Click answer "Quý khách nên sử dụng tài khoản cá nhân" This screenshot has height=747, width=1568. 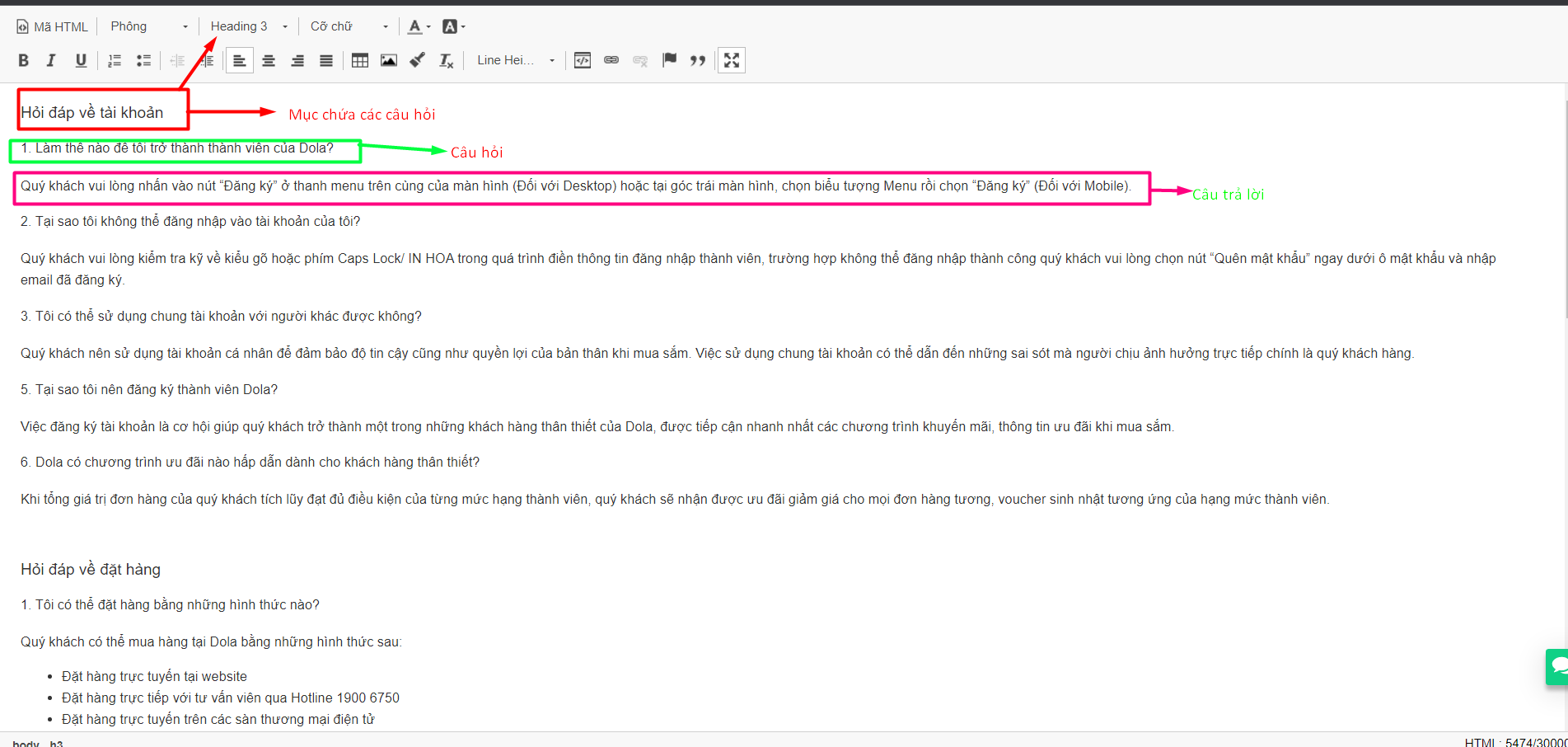pyautogui.click(x=717, y=354)
